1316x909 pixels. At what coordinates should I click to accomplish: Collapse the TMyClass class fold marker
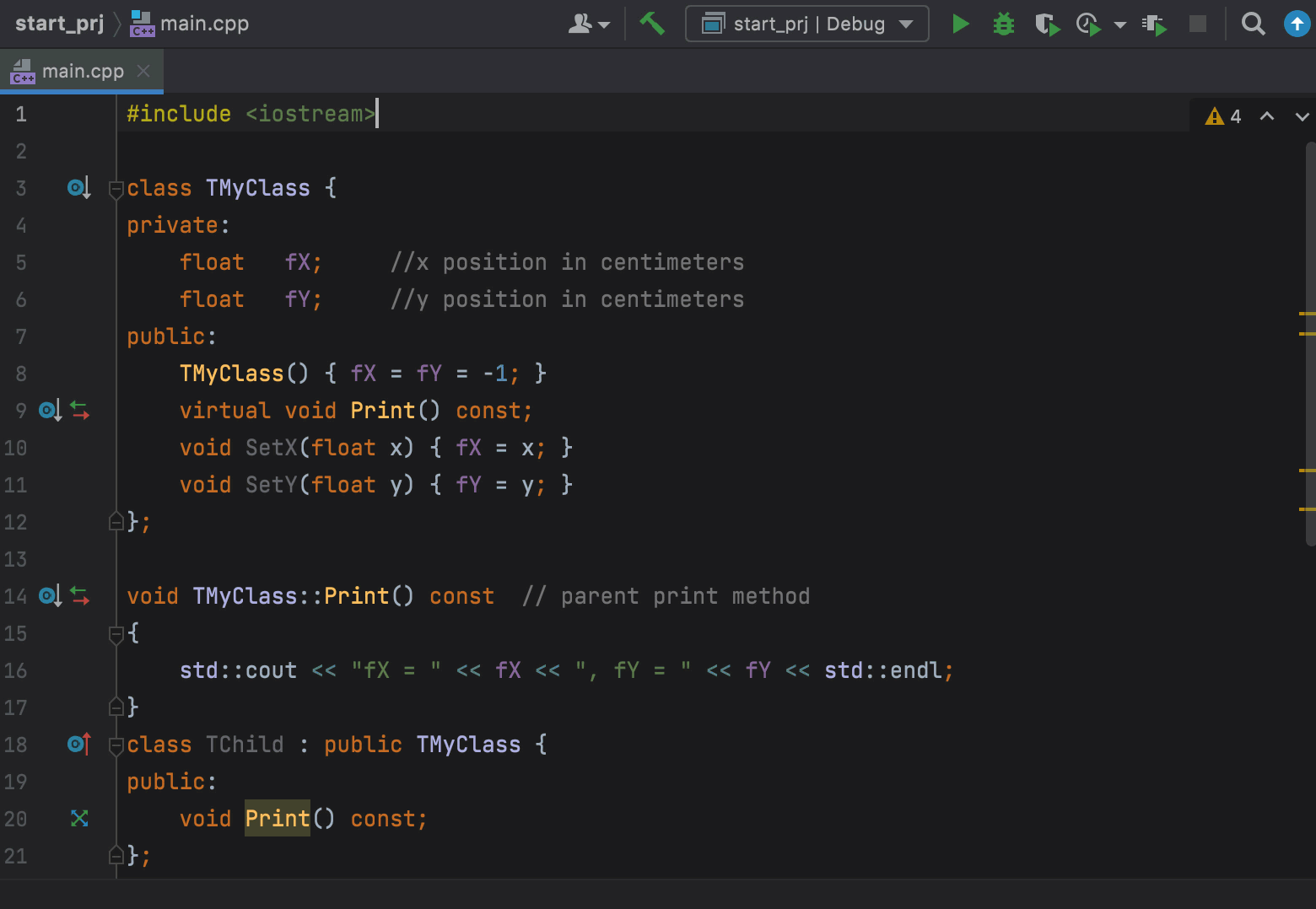116,190
